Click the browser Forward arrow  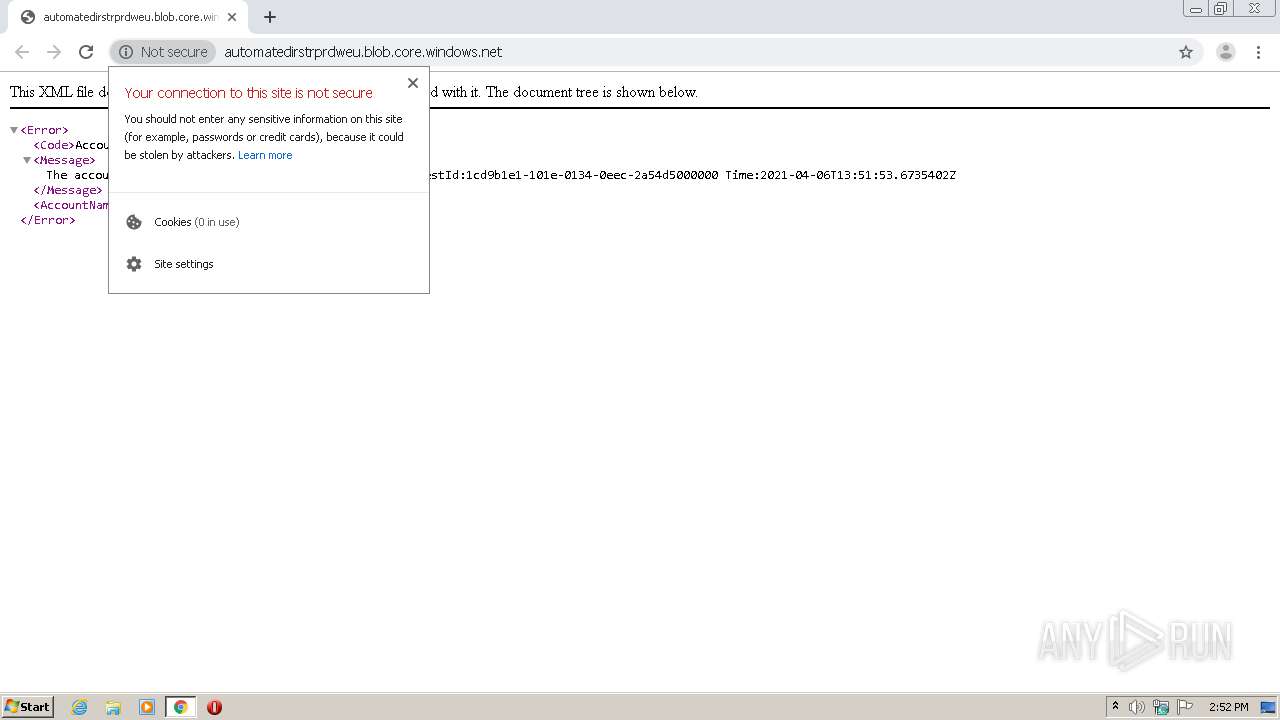click(54, 52)
